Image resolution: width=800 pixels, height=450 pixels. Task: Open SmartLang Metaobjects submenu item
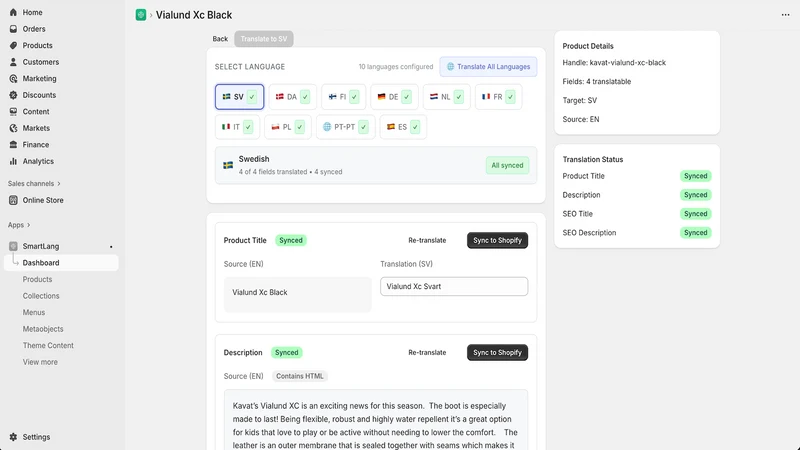tap(43, 329)
